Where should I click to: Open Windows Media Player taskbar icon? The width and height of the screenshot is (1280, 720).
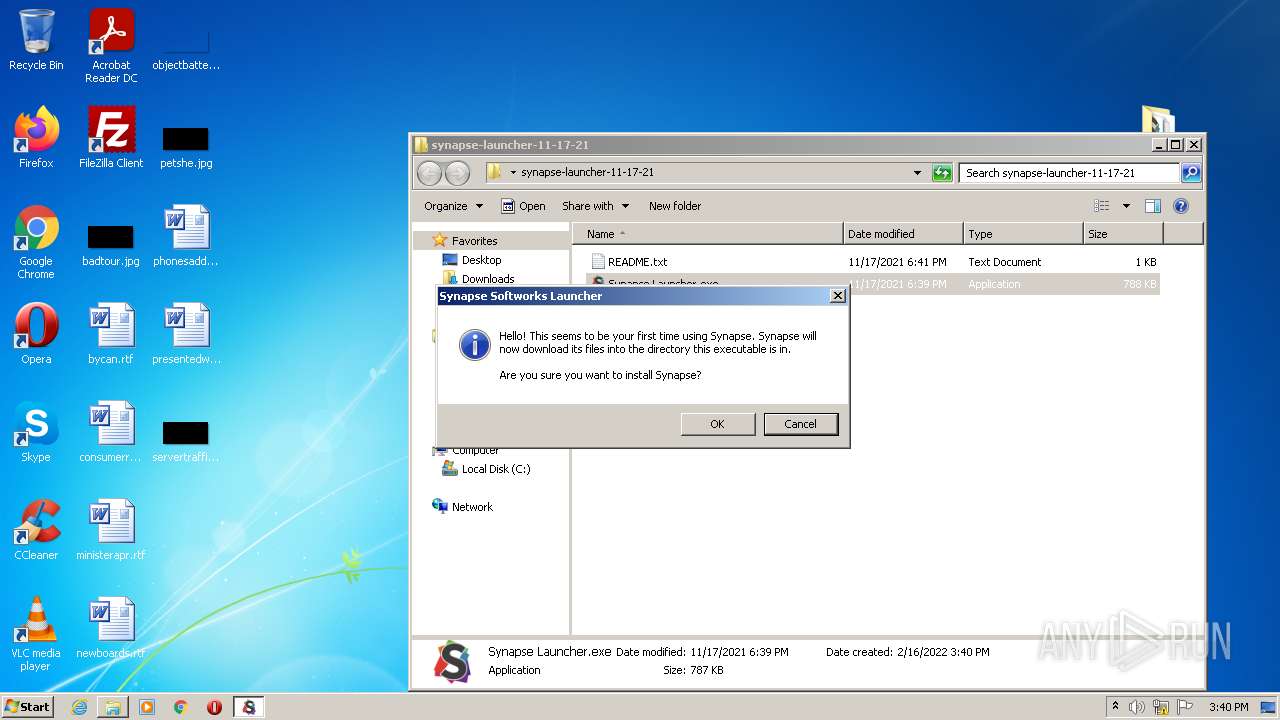coord(147,707)
